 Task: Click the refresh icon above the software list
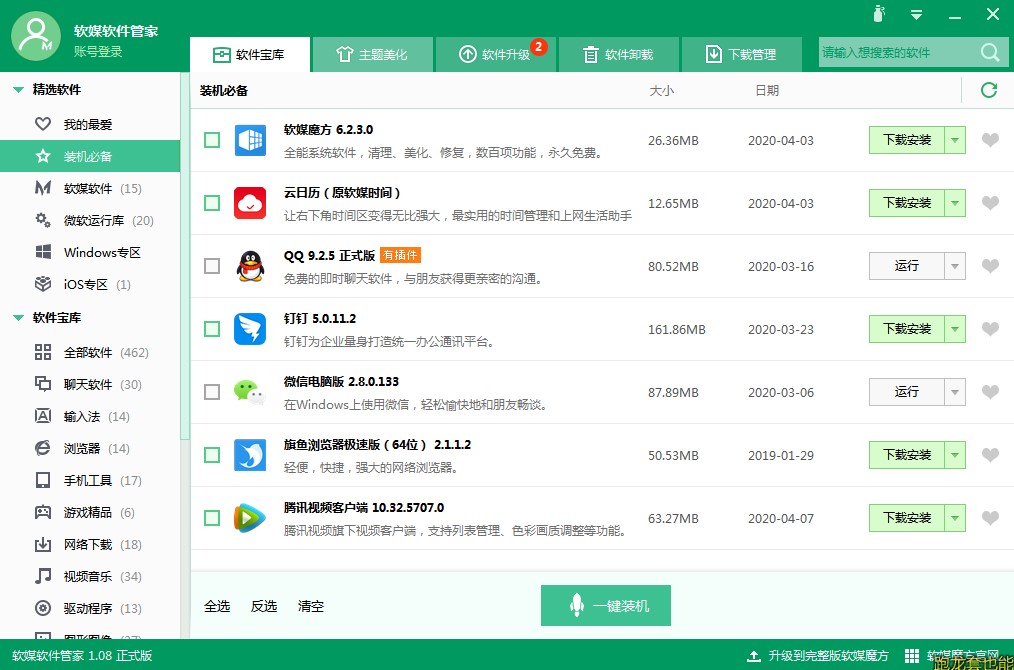(x=989, y=90)
